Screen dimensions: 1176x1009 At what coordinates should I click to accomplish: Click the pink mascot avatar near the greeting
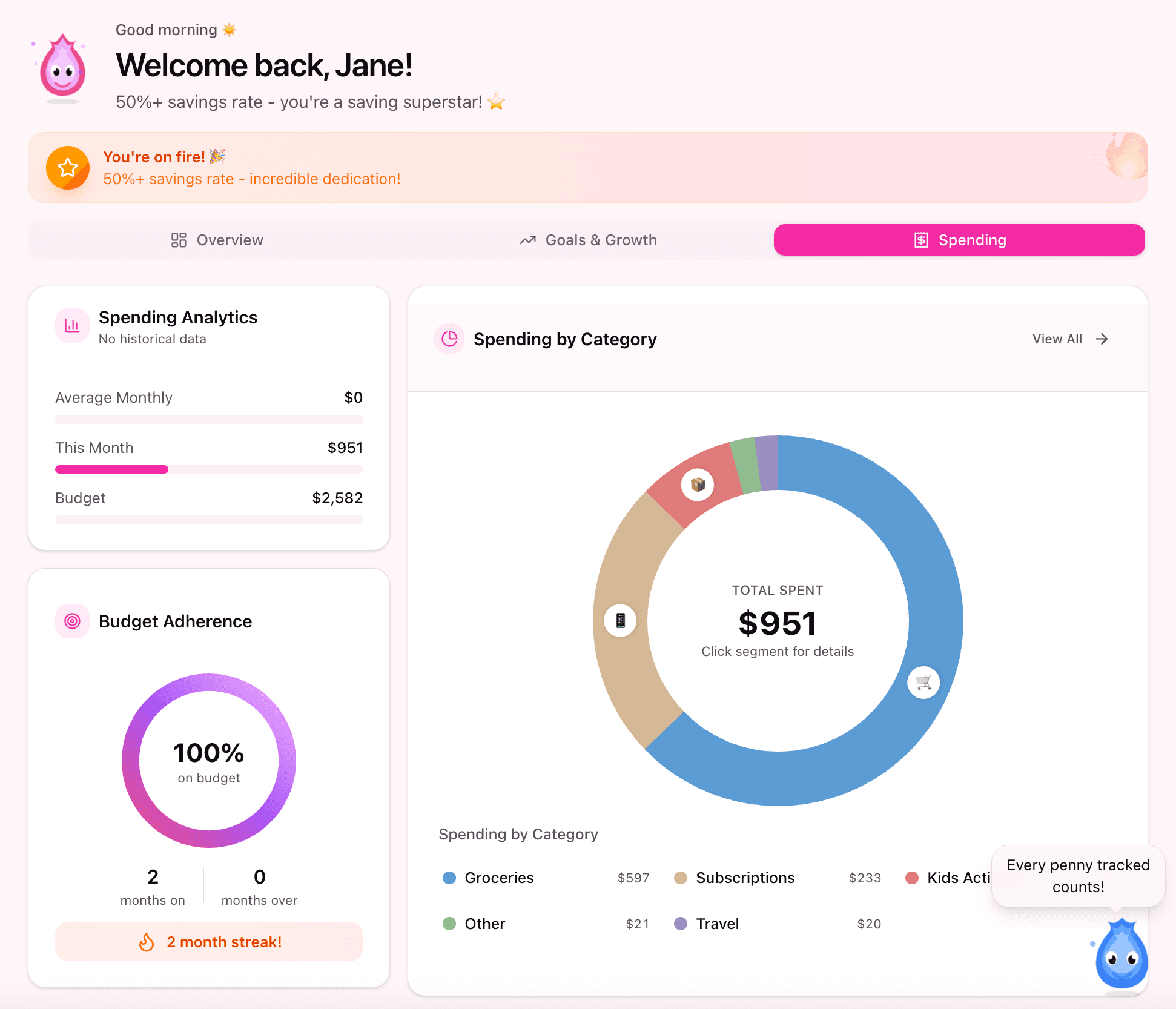(62, 67)
